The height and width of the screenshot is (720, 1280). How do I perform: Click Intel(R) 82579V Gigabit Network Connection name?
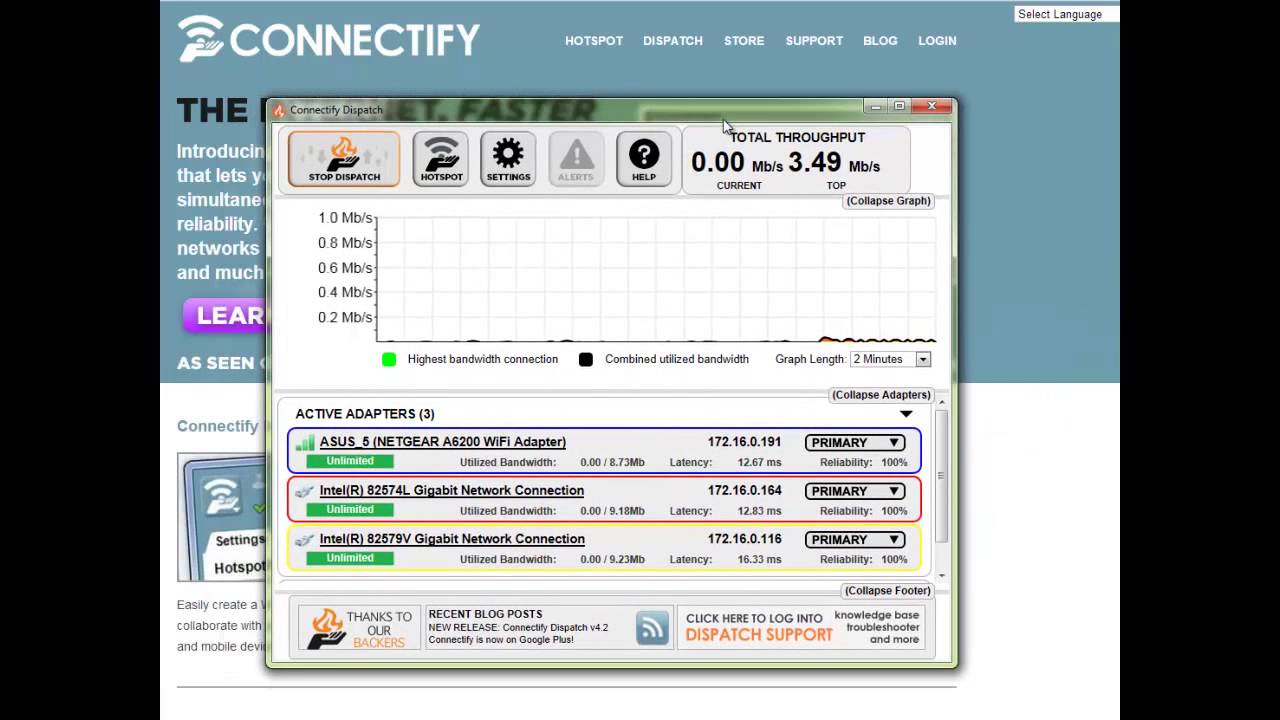pos(452,539)
